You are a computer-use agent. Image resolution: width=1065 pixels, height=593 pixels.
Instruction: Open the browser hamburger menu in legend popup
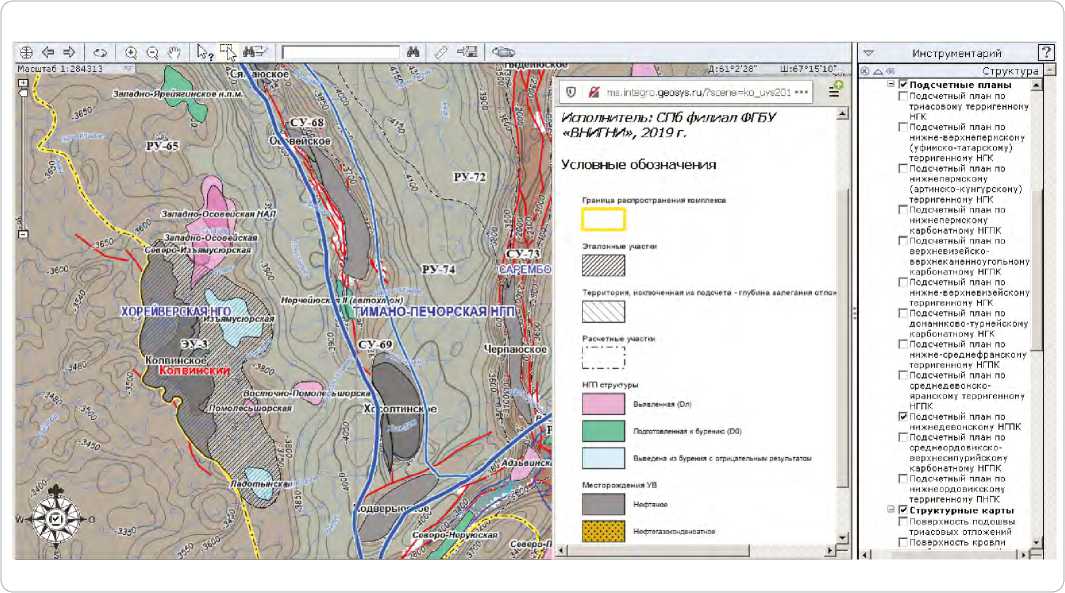coord(834,91)
